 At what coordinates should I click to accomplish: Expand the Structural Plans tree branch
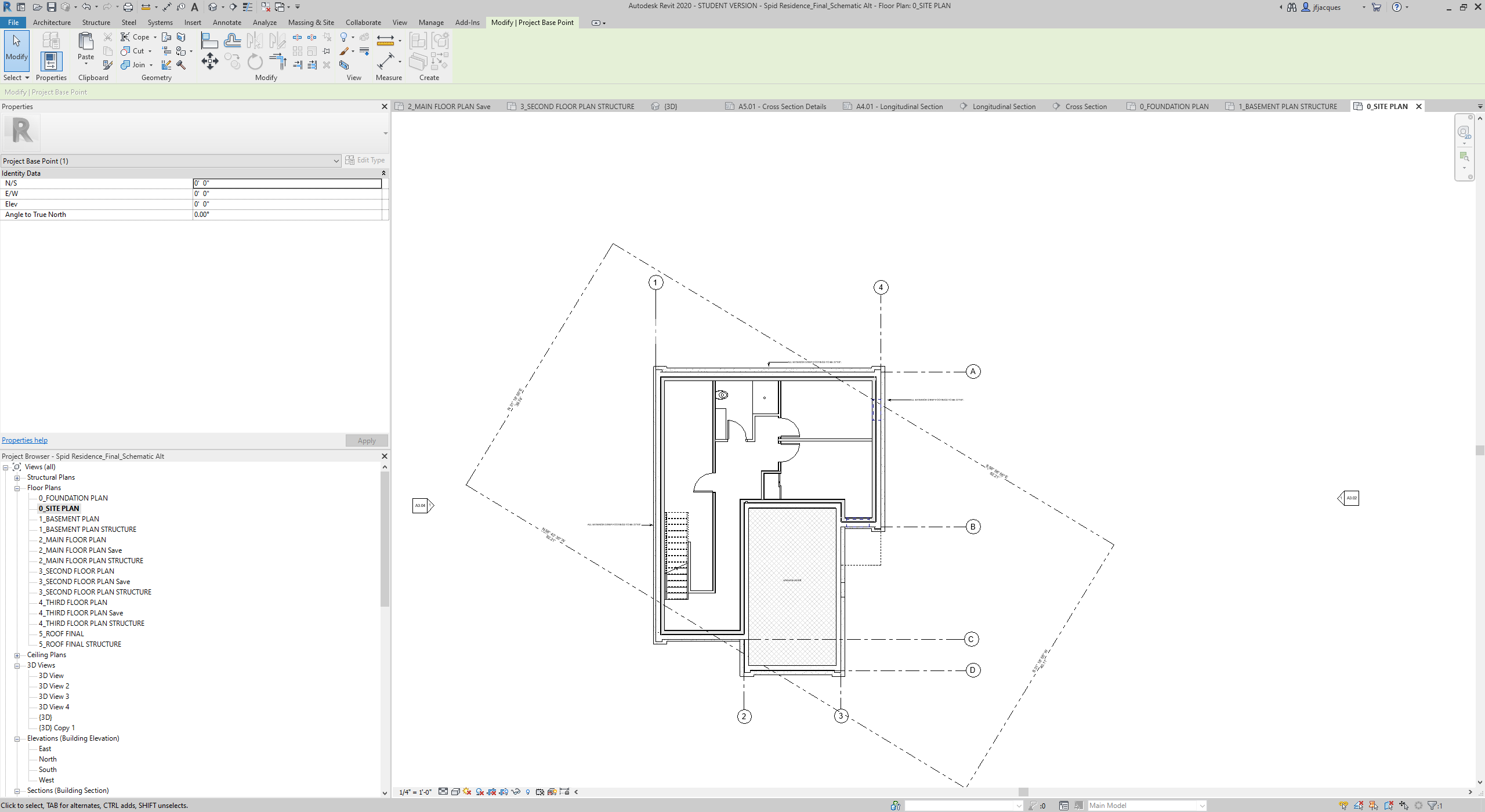[17, 477]
